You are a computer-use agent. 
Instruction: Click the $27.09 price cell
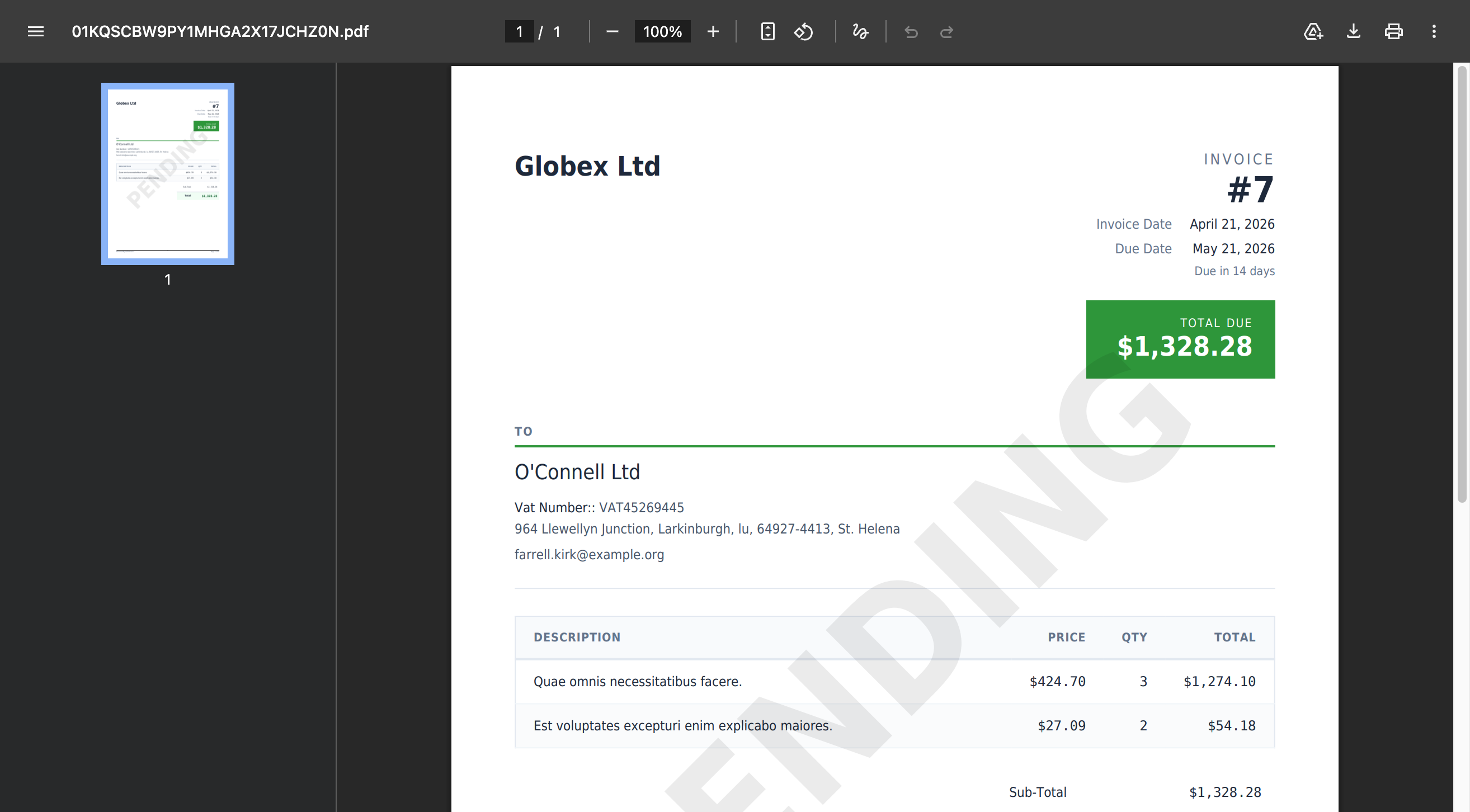[1062, 726]
